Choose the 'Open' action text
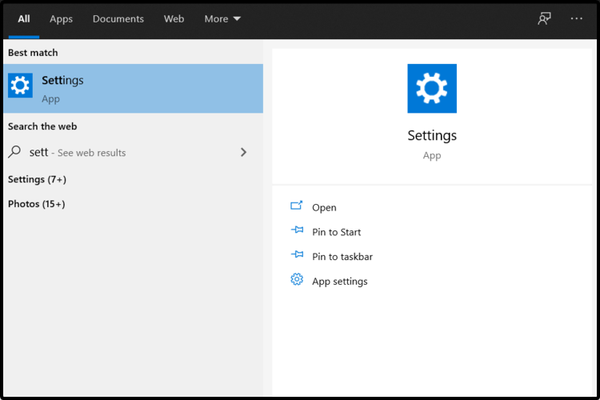The height and width of the screenshot is (400, 600). (324, 208)
